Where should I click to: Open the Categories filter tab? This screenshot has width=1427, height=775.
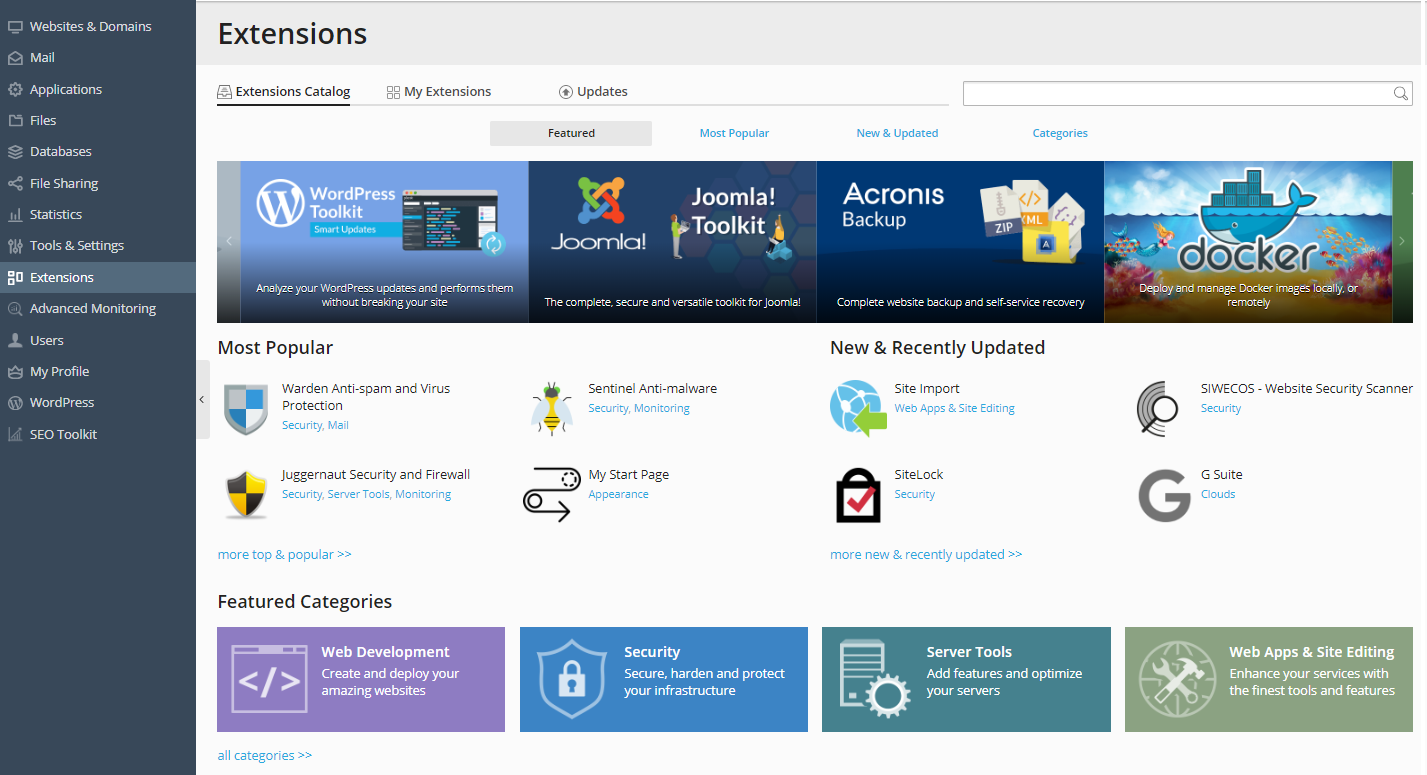coord(1059,133)
